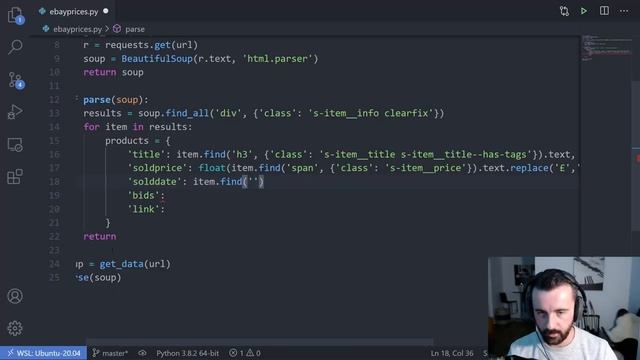The height and width of the screenshot is (360, 640).
Task: Run Python file with play button
Action: [x=584, y=11]
